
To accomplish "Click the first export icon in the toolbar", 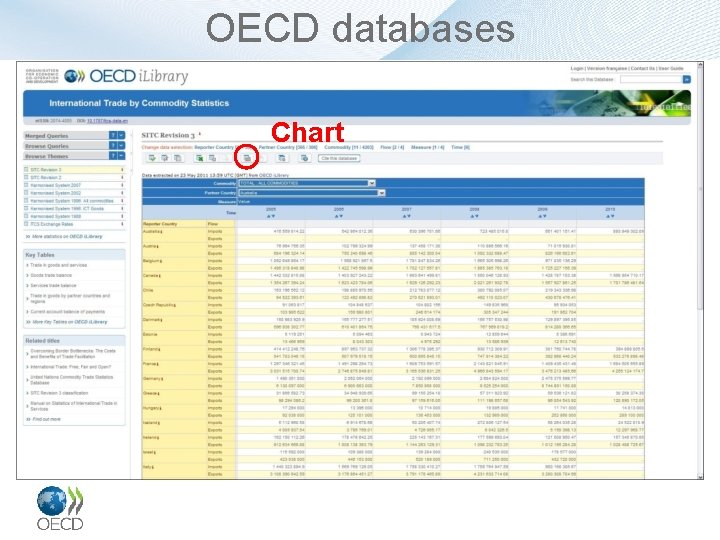I will click(x=152, y=158).
